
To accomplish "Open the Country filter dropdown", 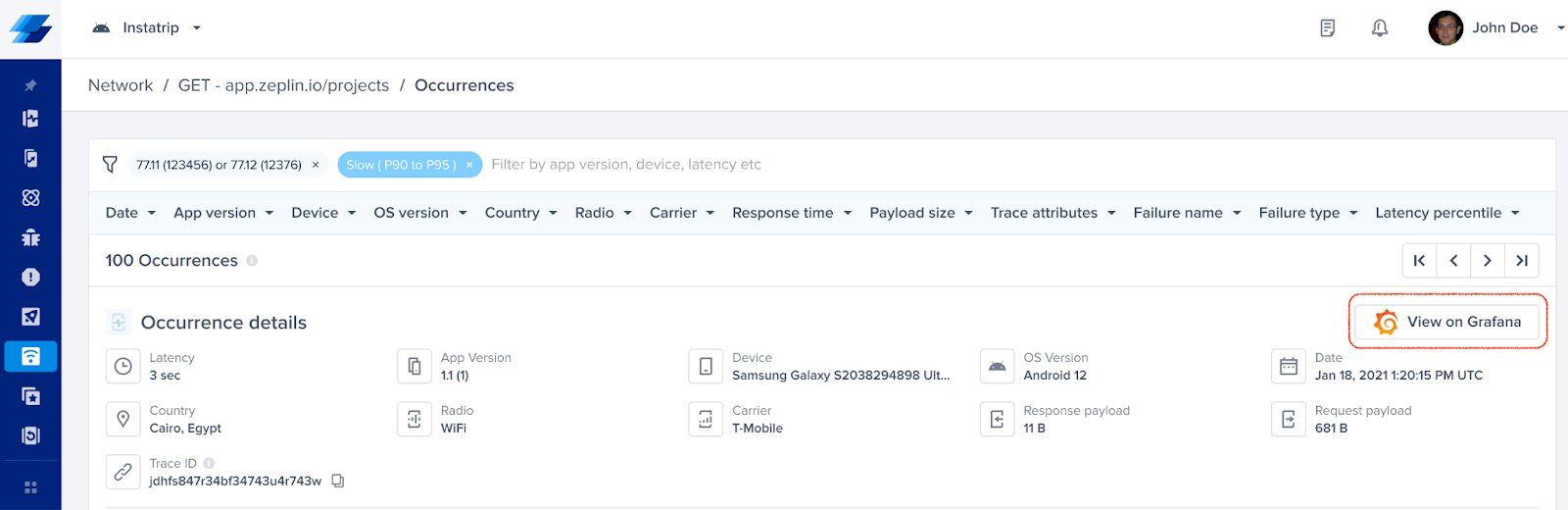I will [520, 213].
